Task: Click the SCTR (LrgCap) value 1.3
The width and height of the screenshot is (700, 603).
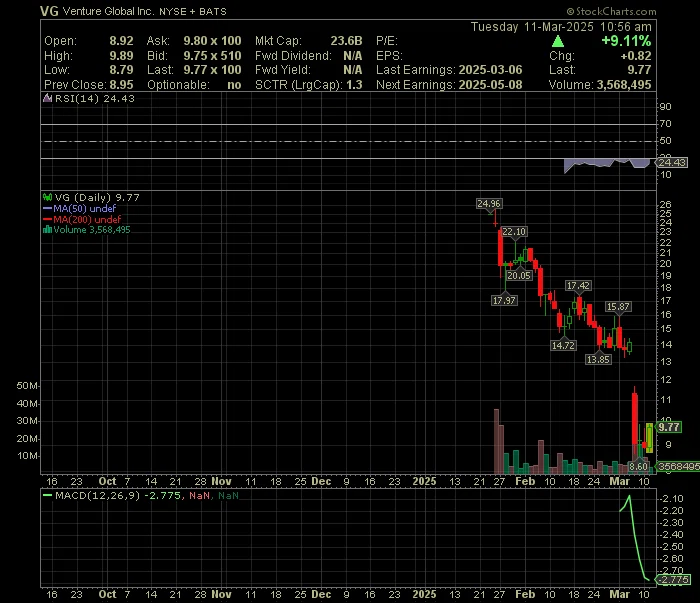Action: [354, 85]
